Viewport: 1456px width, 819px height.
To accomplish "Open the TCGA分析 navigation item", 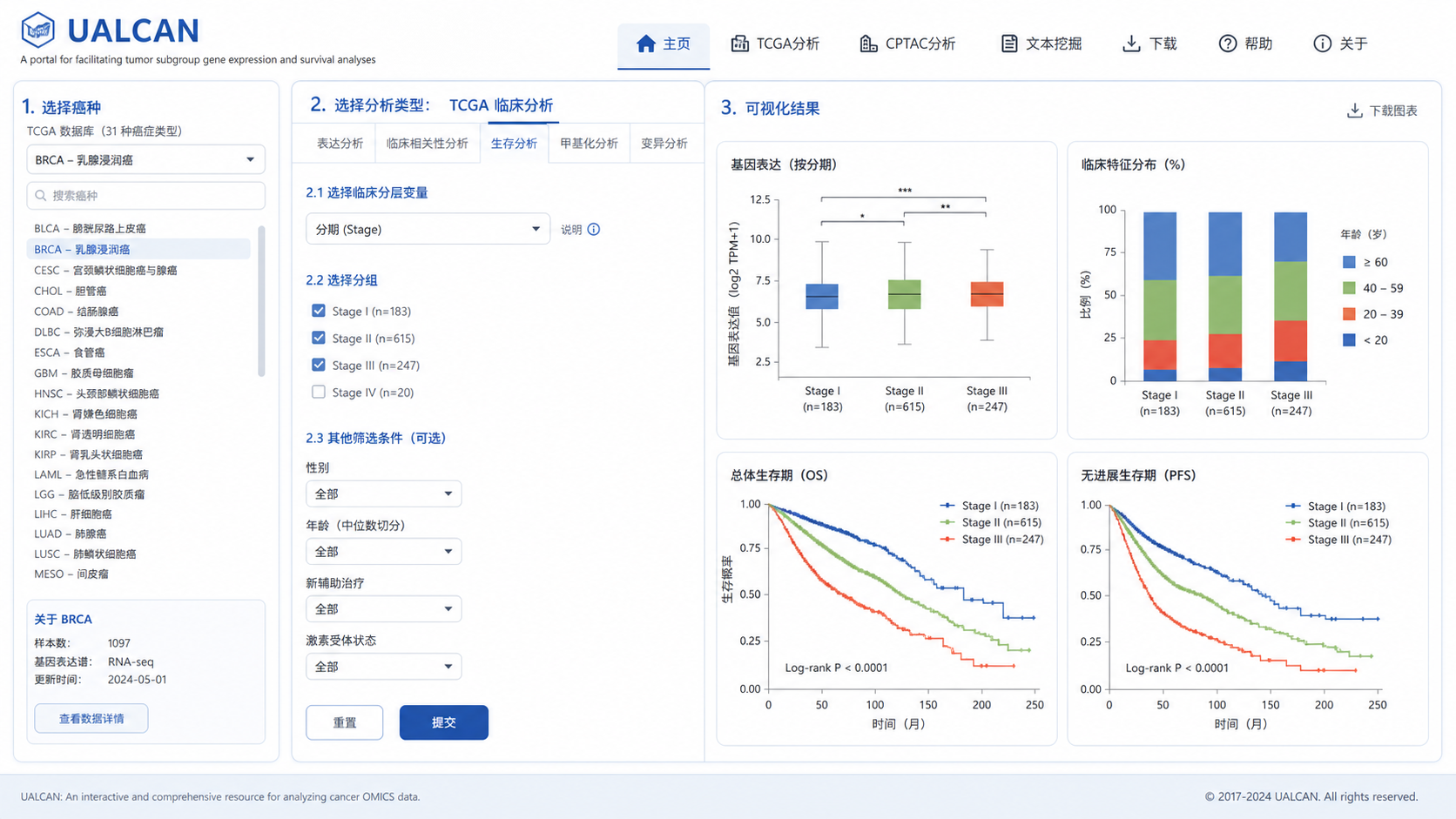I will click(775, 44).
